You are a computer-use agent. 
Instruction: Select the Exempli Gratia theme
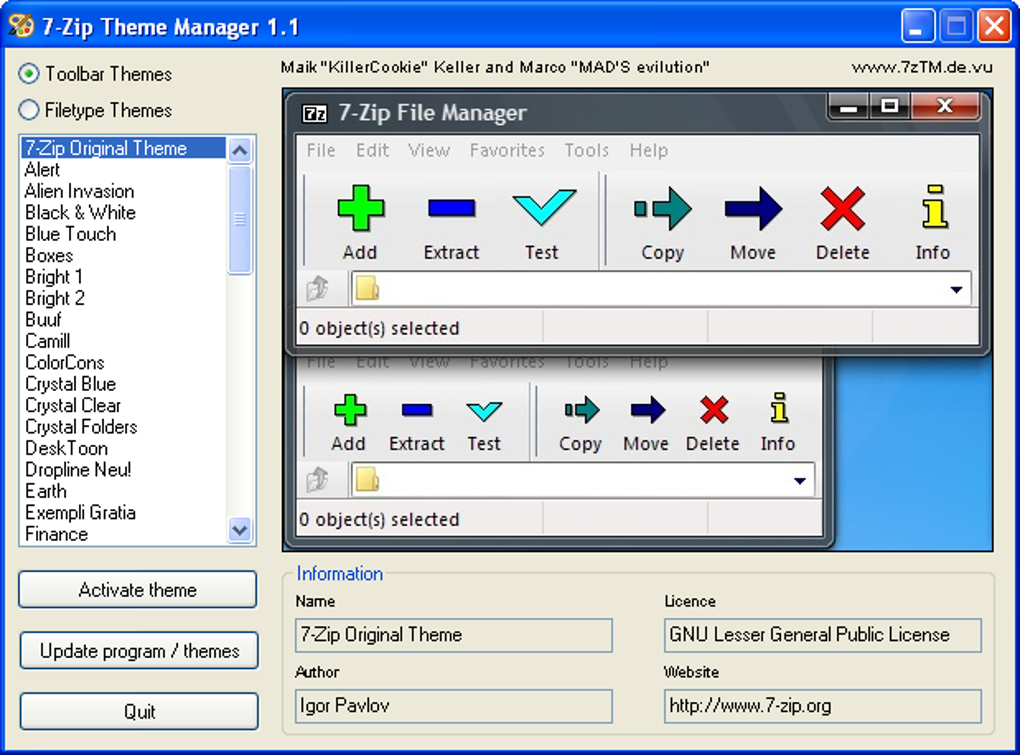tap(124, 513)
